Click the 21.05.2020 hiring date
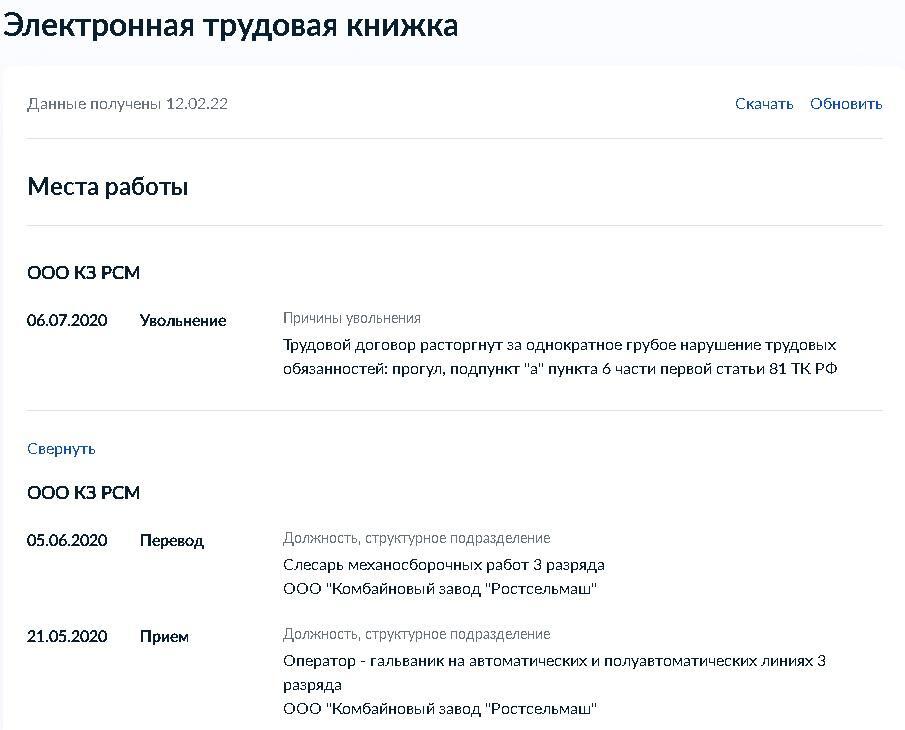This screenshot has width=905, height=730. pyautogui.click(x=67, y=637)
